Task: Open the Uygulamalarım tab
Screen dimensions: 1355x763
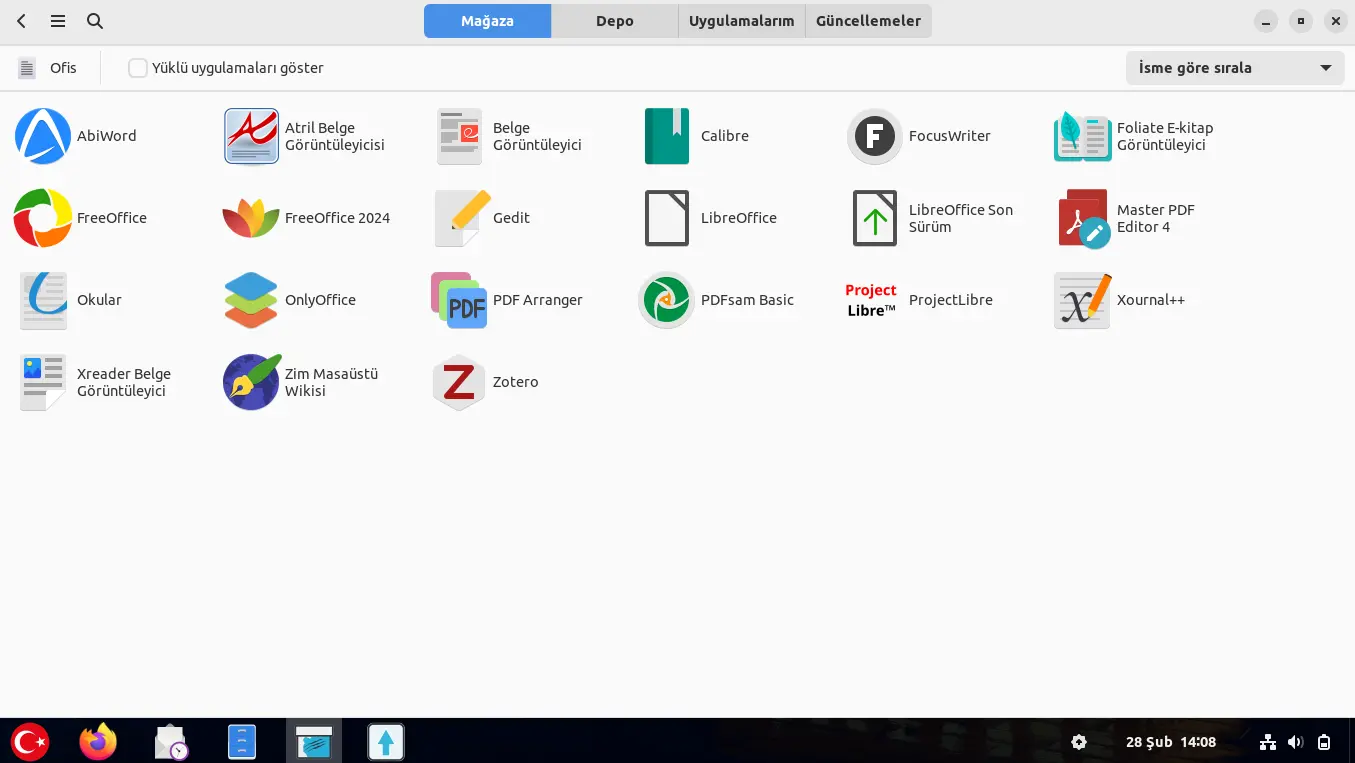Action: click(742, 21)
